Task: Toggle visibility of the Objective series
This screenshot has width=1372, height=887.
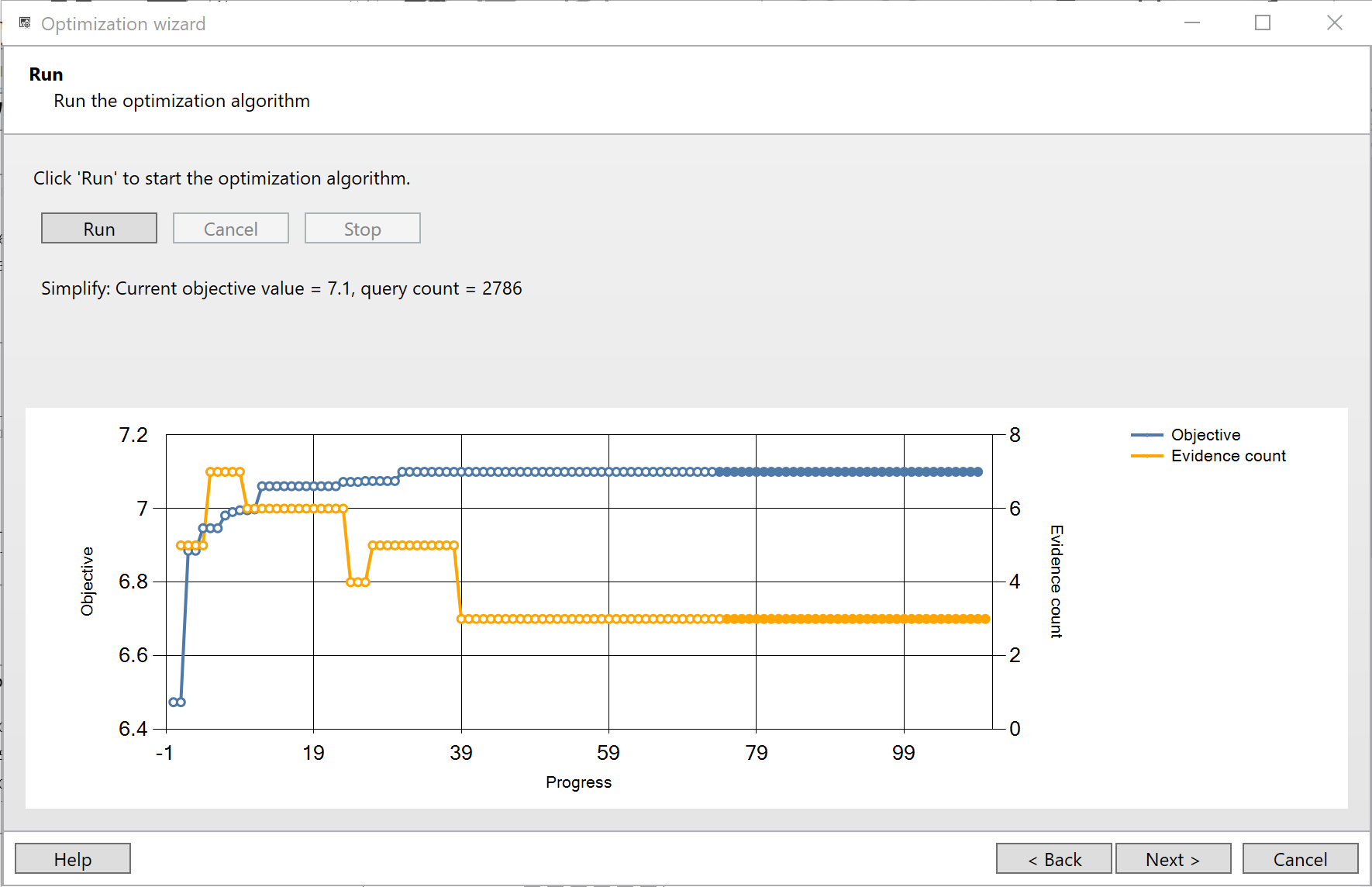Action: click(x=1205, y=435)
